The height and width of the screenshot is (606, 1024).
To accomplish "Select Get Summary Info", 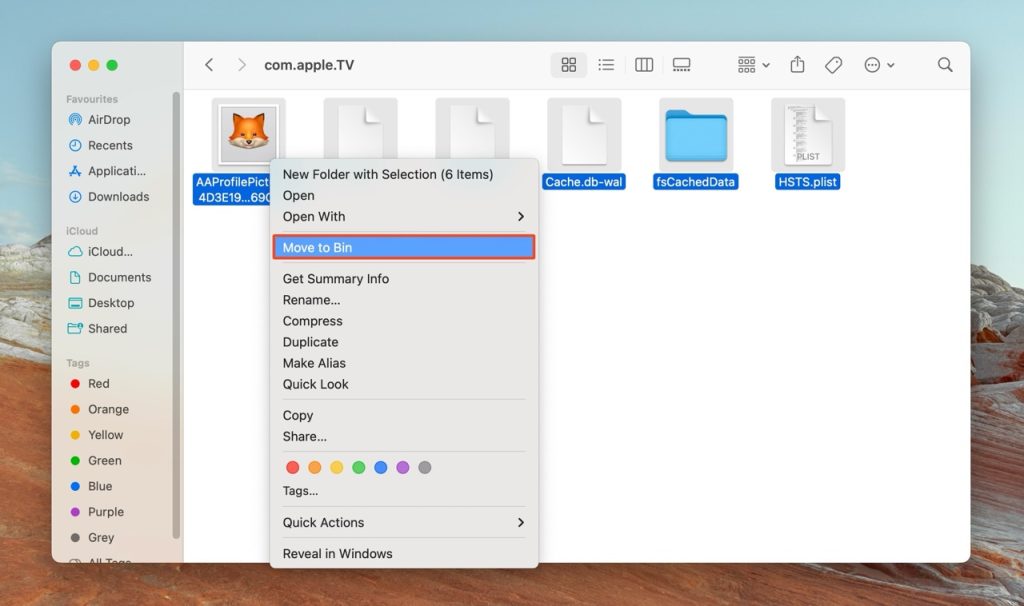I will 335,278.
